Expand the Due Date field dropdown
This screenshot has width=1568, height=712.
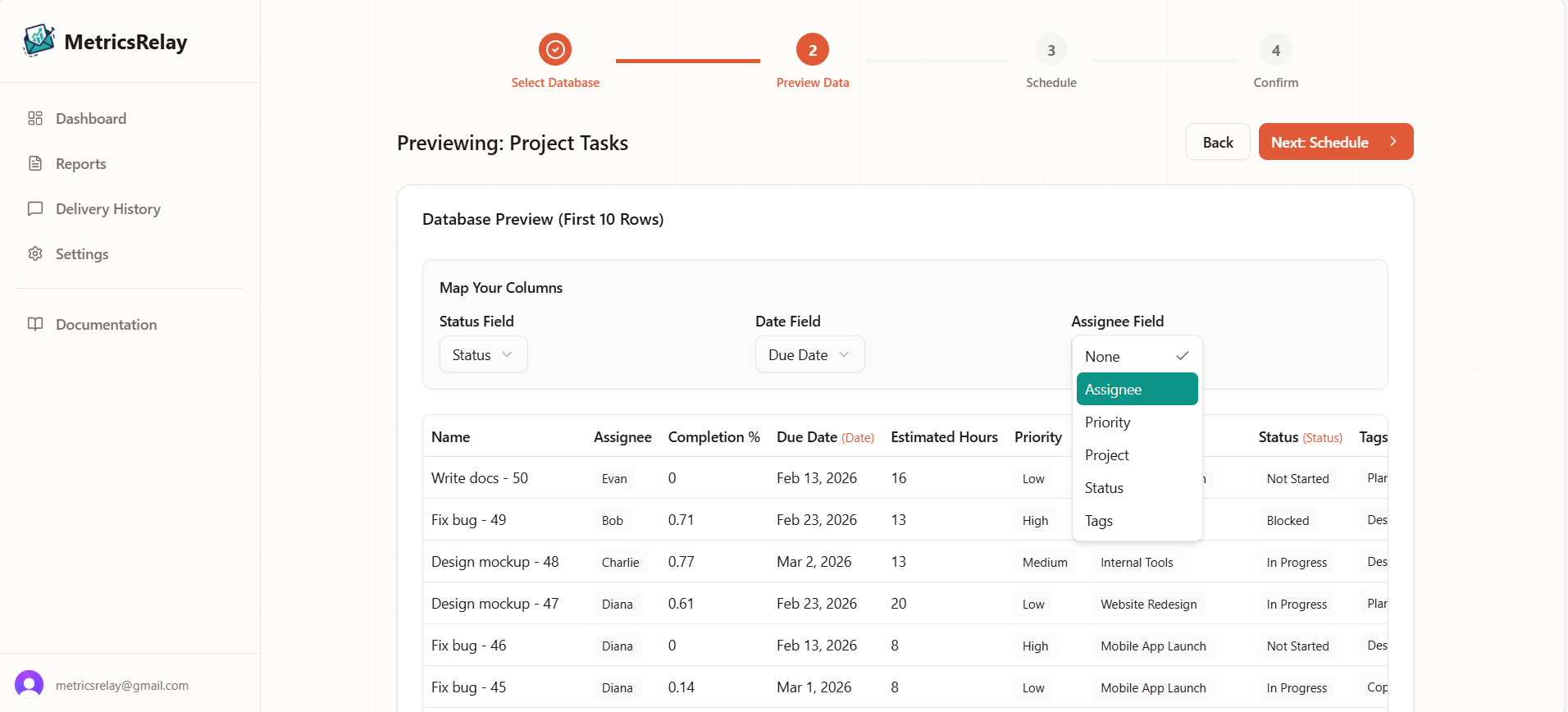[809, 354]
